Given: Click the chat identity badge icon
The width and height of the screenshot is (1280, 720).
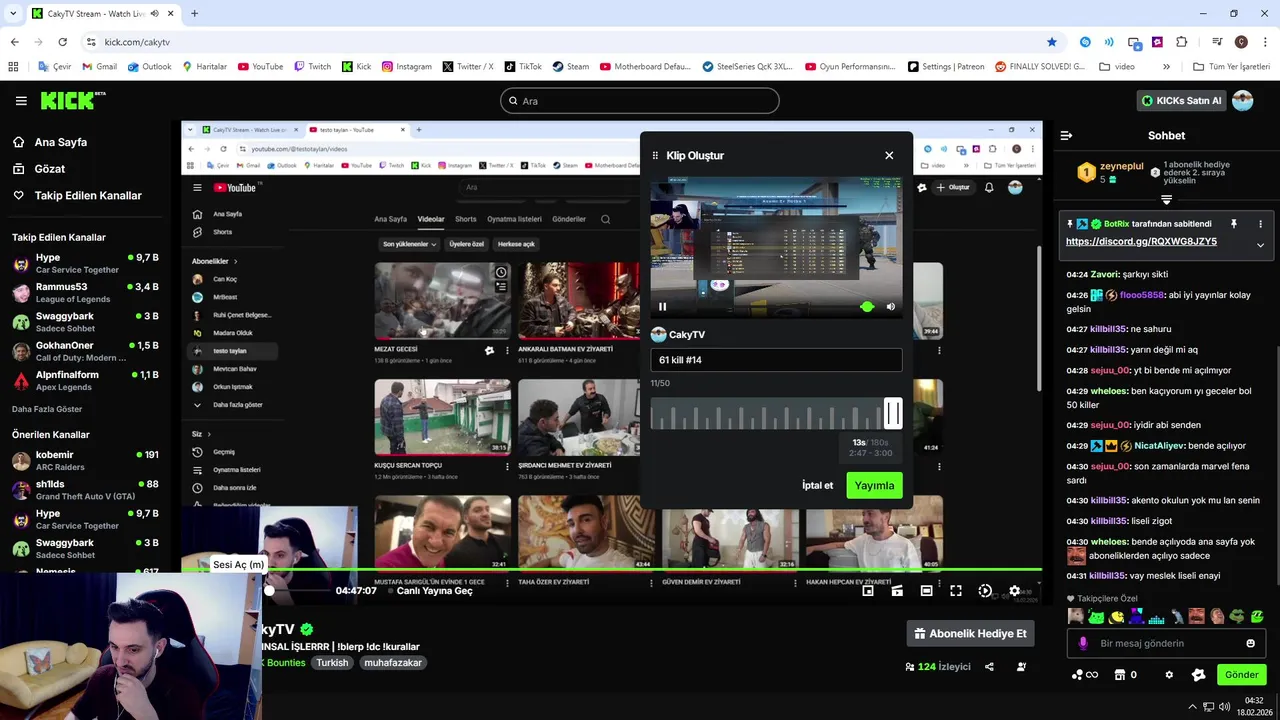Looking at the screenshot, I should [1199, 675].
